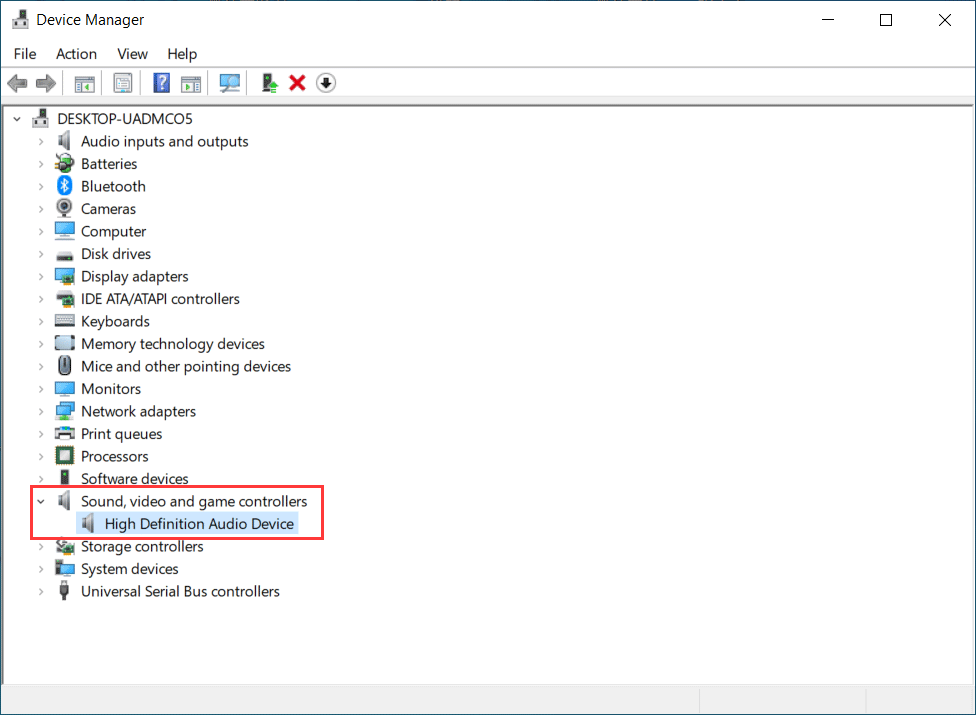Expand the Display adapters category
This screenshot has width=976, height=715.
[x=41, y=276]
